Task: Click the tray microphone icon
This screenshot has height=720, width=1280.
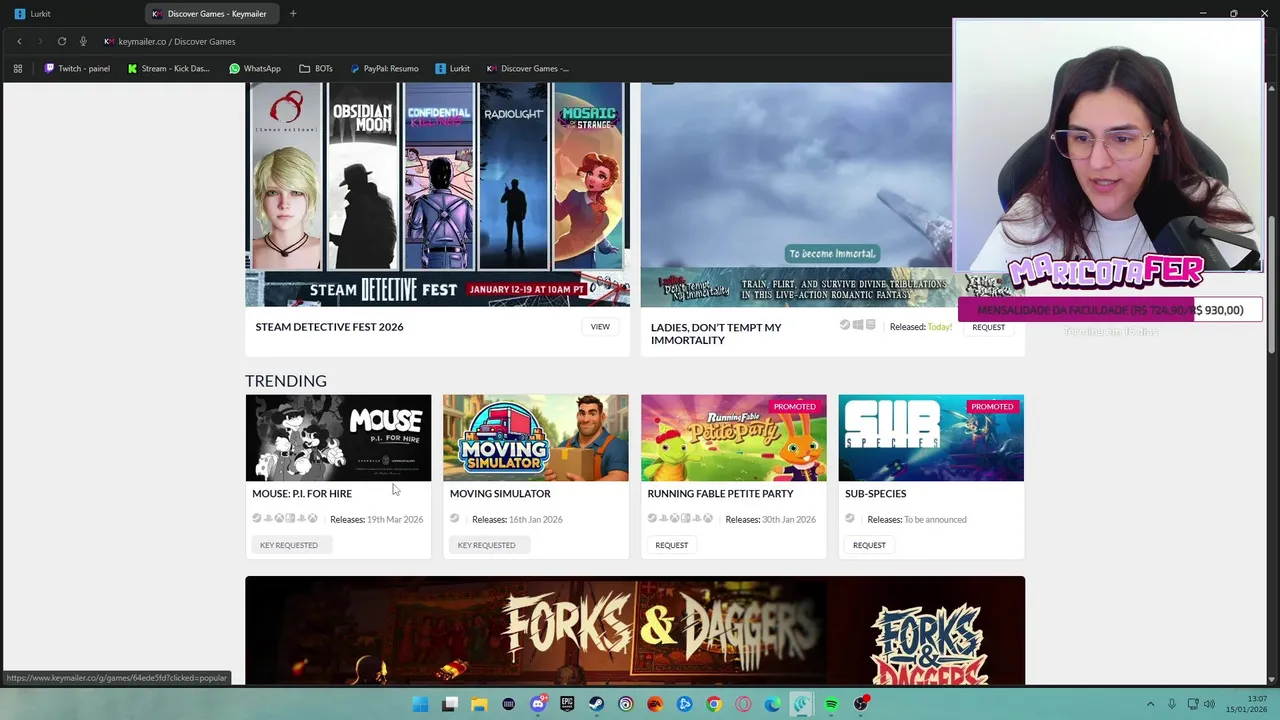Action: [1172, 704]
